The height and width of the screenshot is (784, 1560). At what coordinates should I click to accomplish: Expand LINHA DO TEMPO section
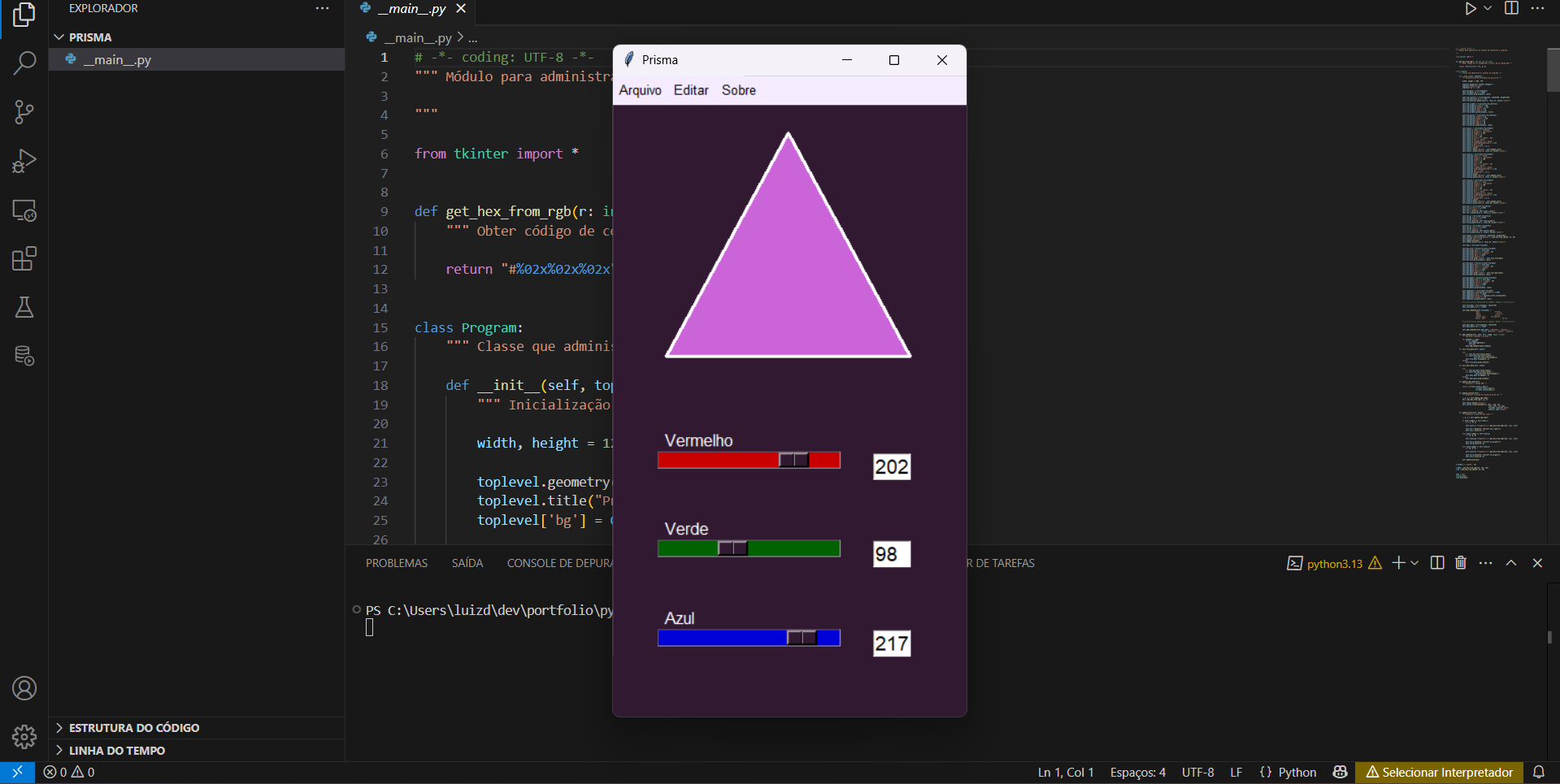pos(116,751)
